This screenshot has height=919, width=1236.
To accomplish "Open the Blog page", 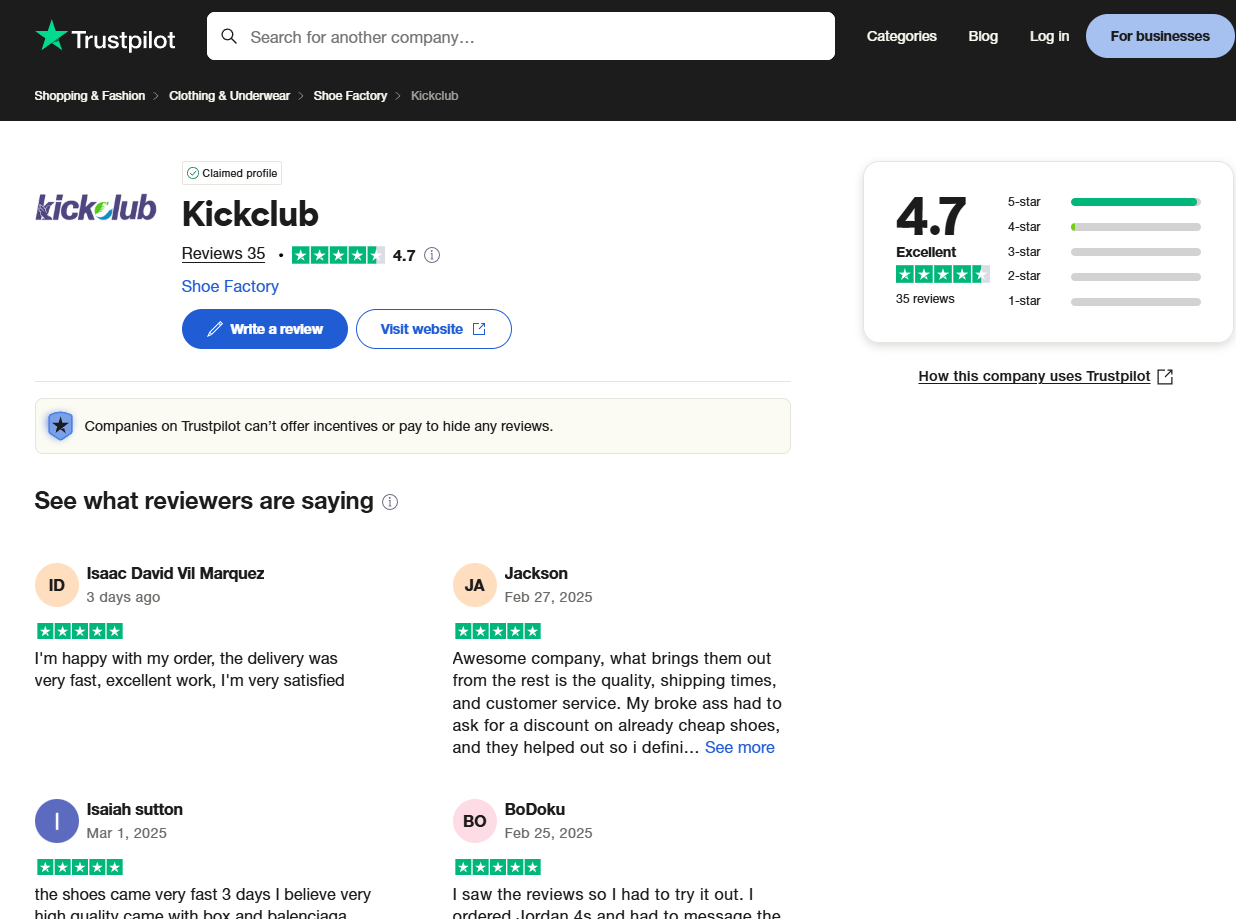I will 983,36.
